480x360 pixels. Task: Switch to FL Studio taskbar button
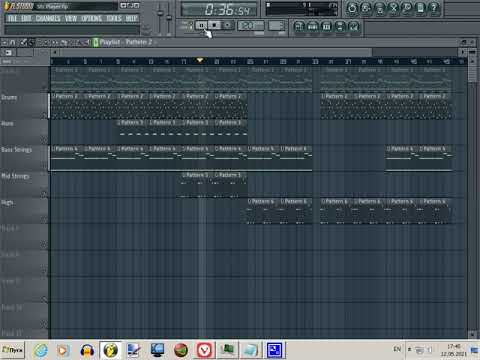[111, 350]
